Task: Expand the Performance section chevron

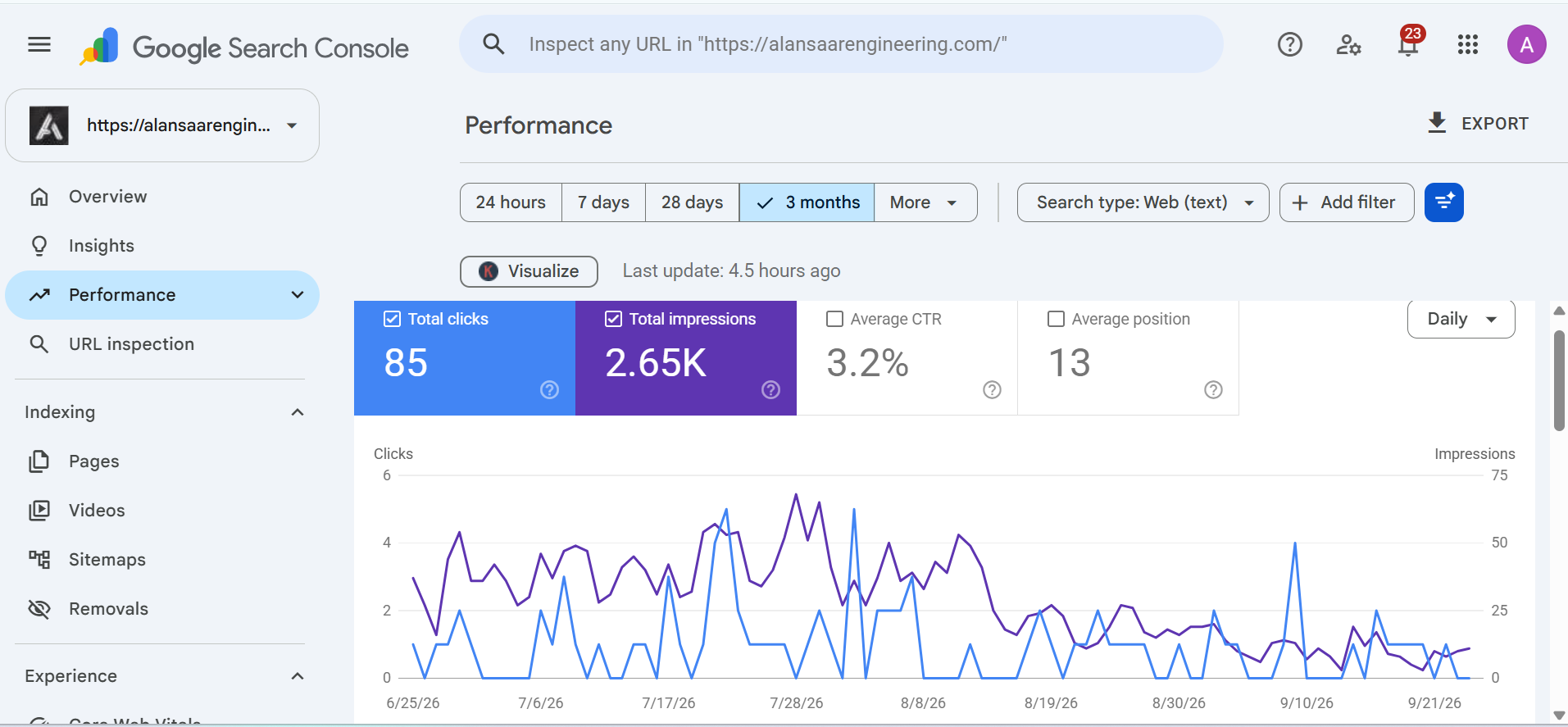Action: click(298, 295)
